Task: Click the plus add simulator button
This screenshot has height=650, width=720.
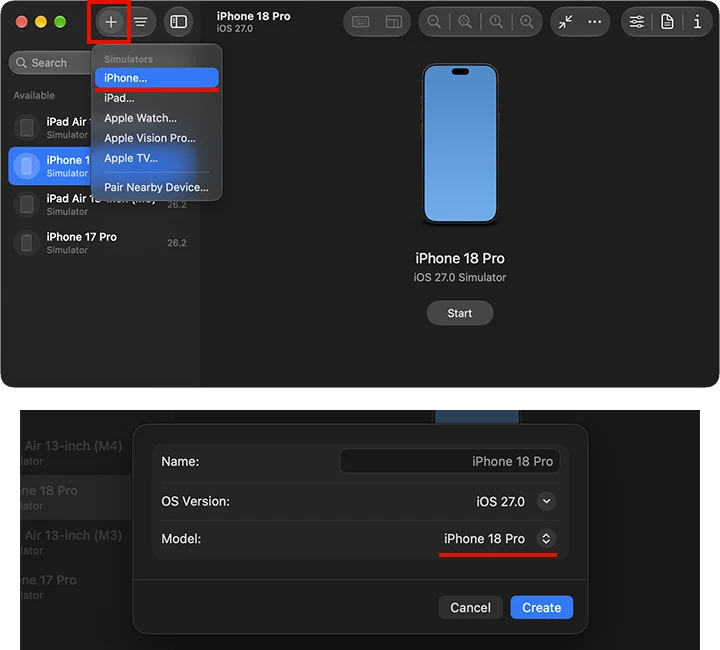Action: point(110,22)
